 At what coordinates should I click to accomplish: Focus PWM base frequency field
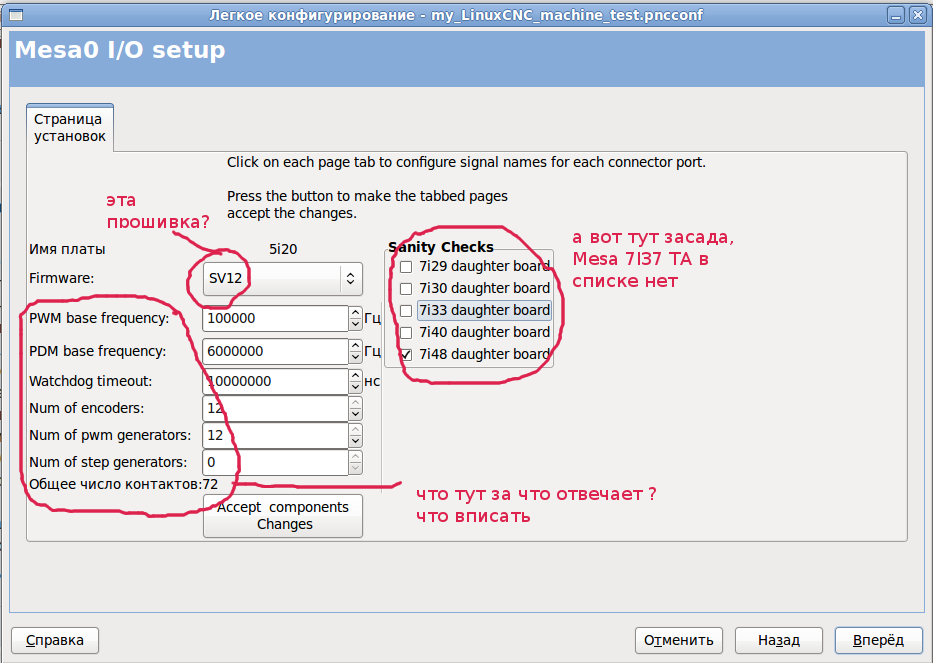275,318
